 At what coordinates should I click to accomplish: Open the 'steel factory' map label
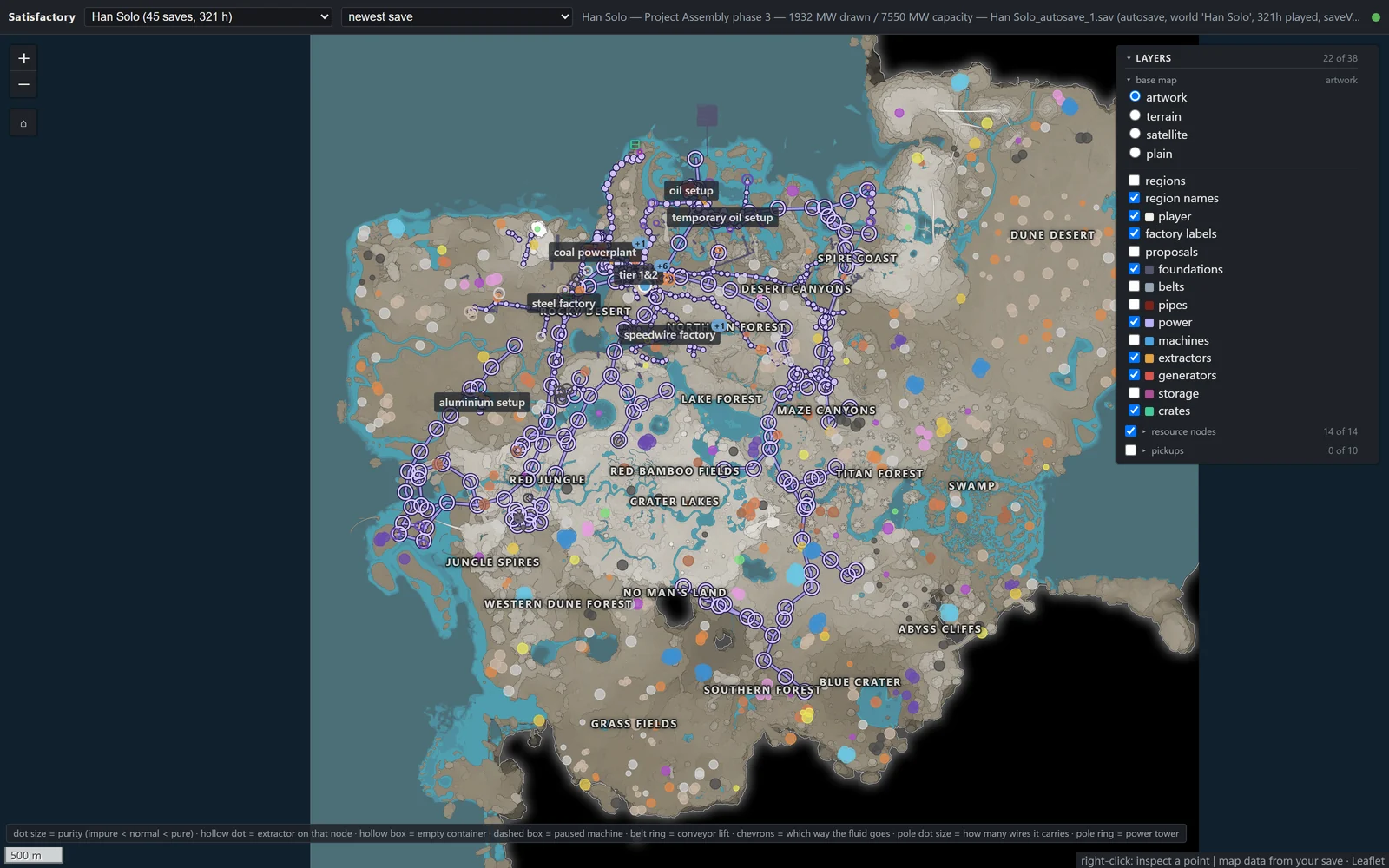click(x=563, y=304)
